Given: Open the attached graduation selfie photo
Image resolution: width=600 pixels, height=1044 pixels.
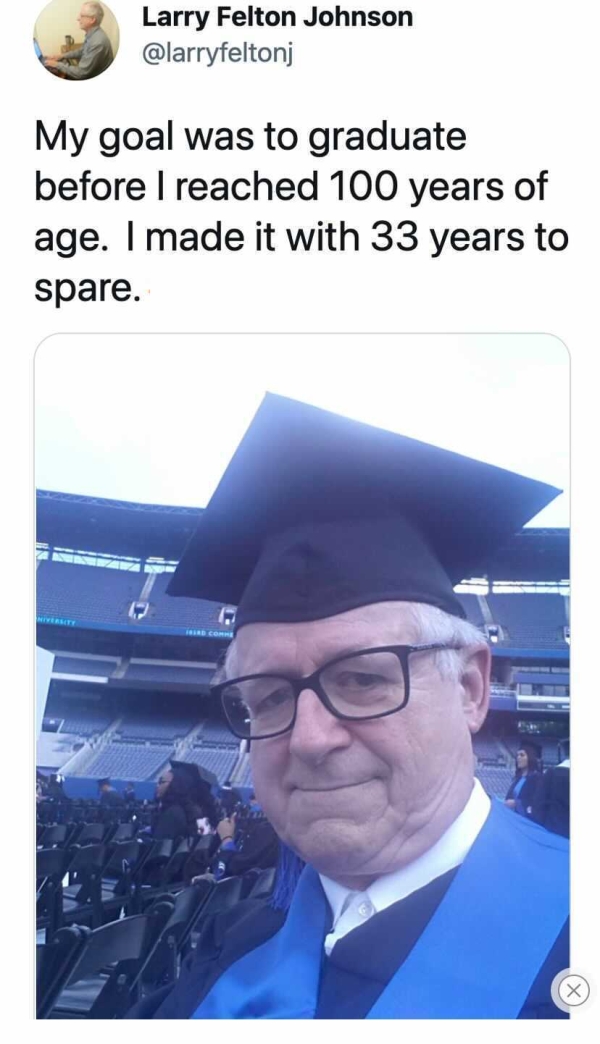Looking at the screenshot, I should coord(302,675).
